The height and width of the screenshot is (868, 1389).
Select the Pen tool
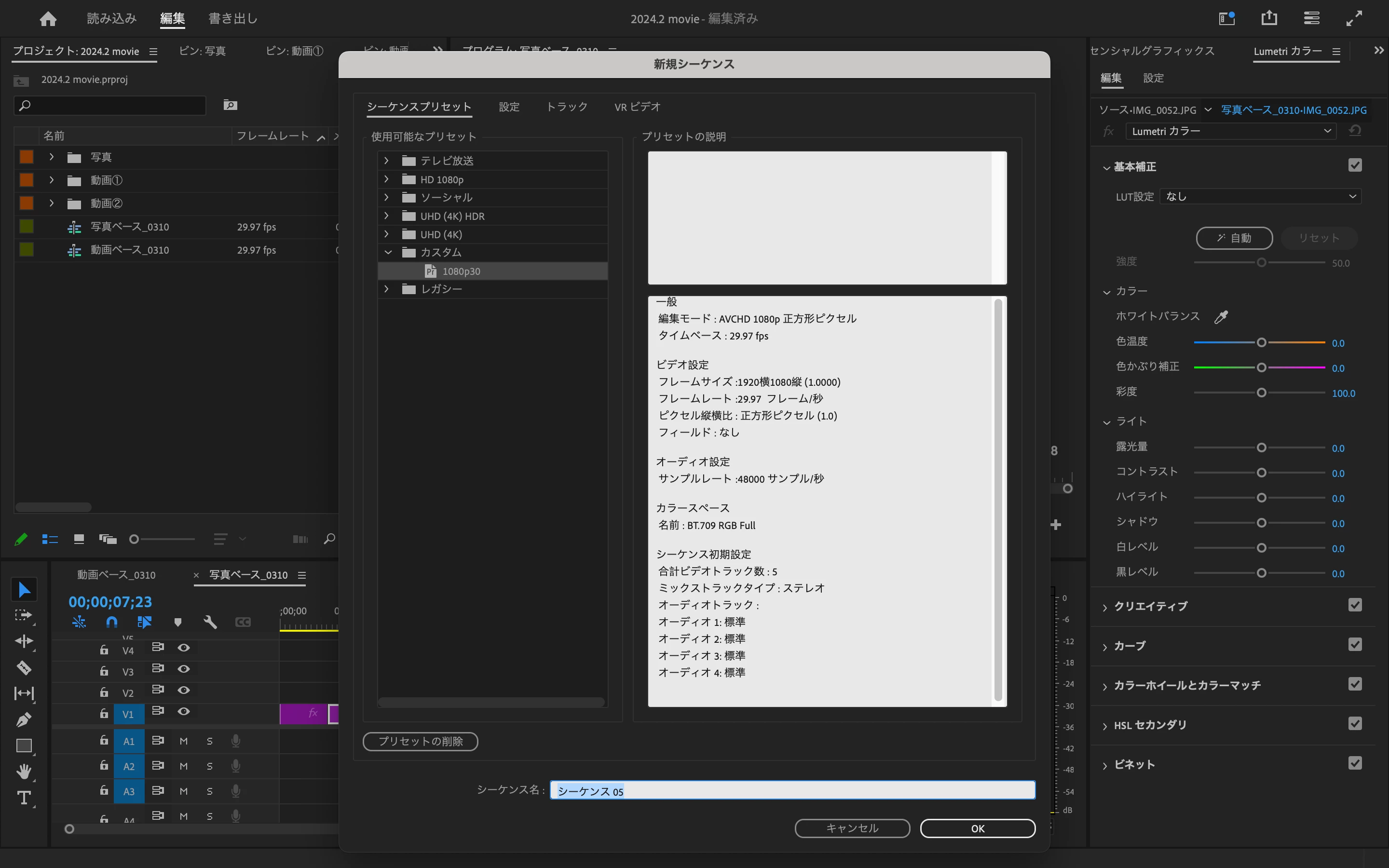point(24,719)
